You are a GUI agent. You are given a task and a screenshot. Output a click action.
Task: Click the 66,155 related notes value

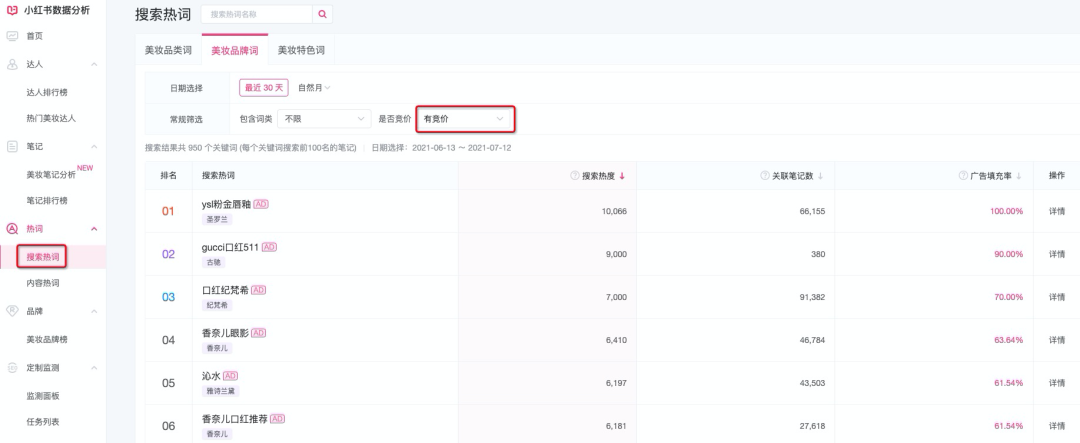(x=812, y=211)
